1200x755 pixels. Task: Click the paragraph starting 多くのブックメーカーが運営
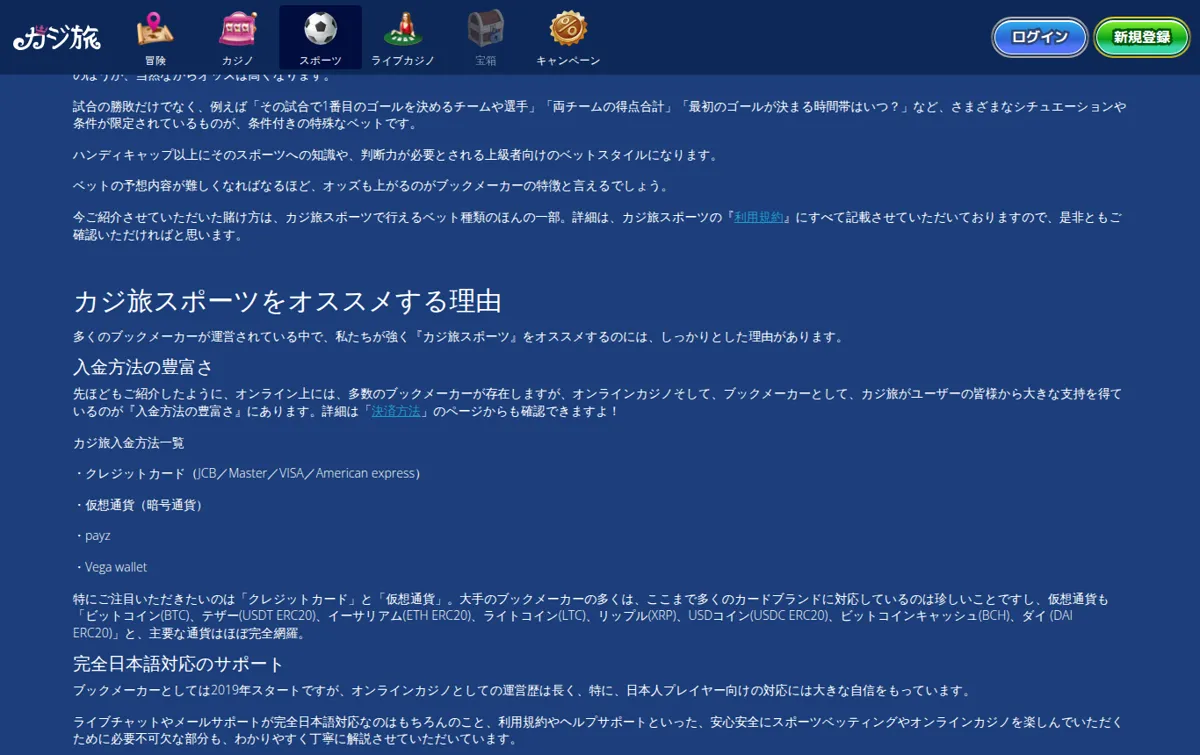point(458,337)
